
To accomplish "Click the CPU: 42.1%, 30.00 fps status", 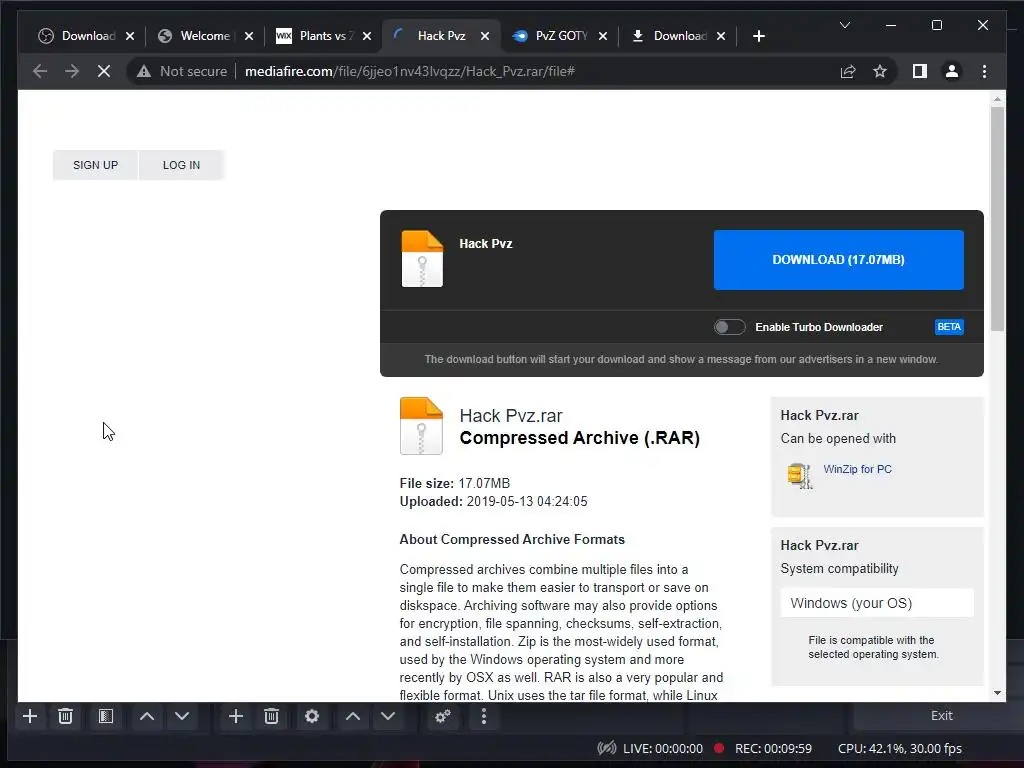I will (x=900, y=748).
